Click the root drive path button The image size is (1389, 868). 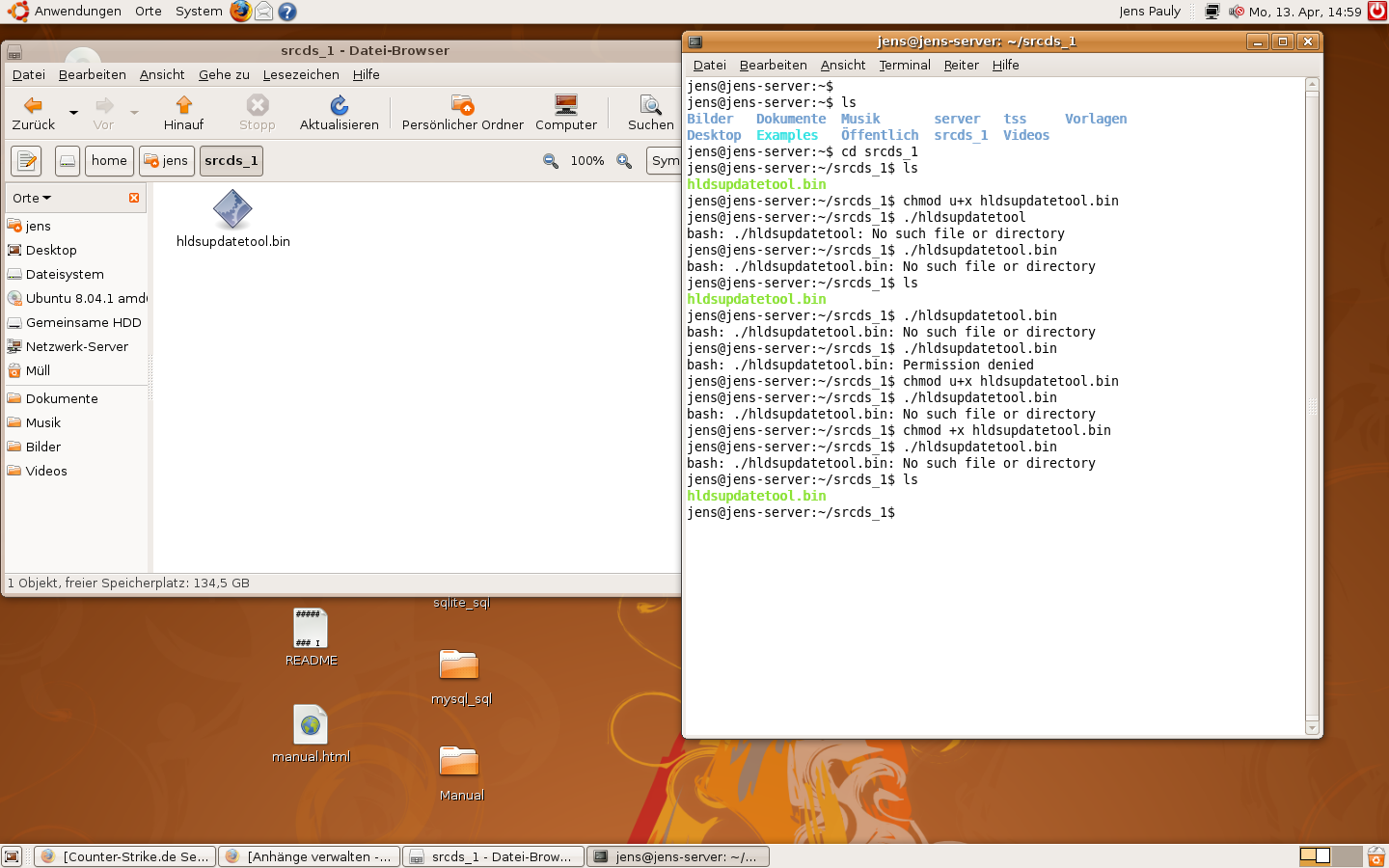click(68, 161)
